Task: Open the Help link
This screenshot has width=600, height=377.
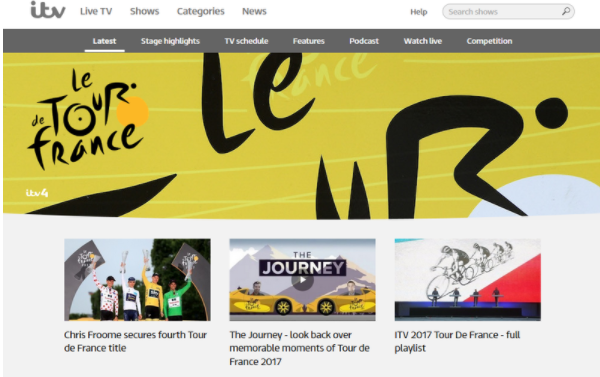Action: coord(419,12)
